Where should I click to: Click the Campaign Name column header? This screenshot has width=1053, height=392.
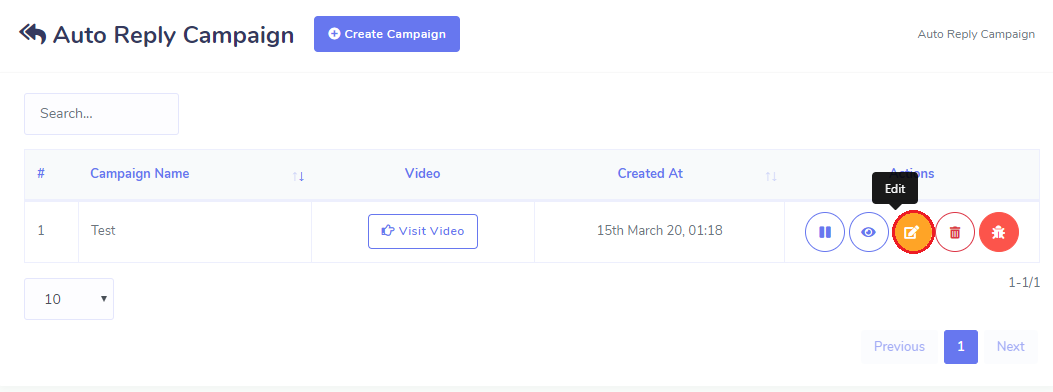pos(140,173)
